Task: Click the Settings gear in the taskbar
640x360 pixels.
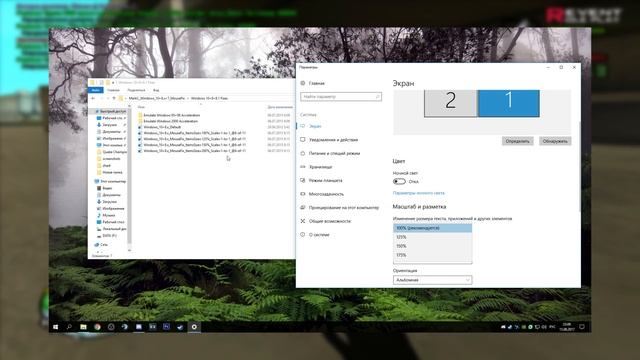Action: point(194,327)
